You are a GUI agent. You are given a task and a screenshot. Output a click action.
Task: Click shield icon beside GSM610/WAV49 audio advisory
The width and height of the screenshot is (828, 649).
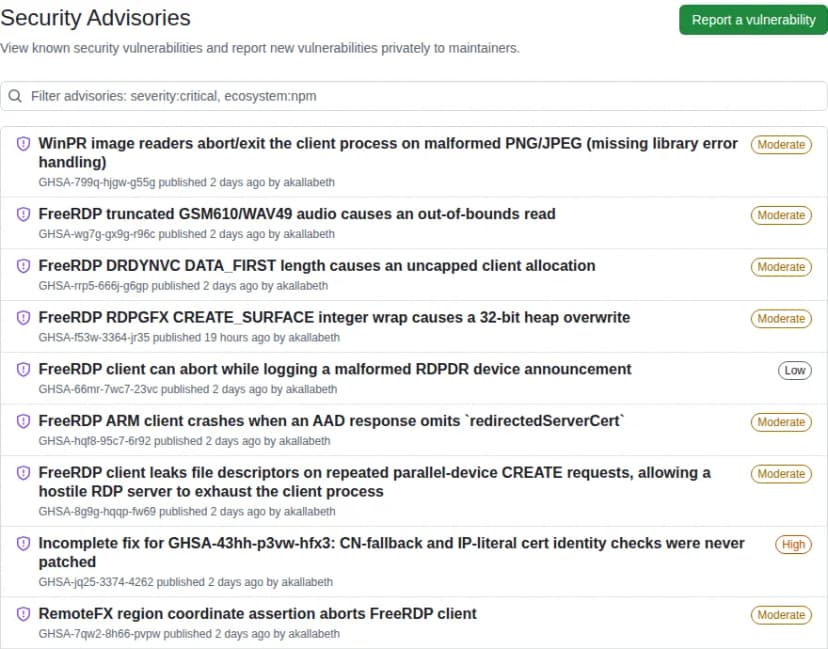click(23, 214)
